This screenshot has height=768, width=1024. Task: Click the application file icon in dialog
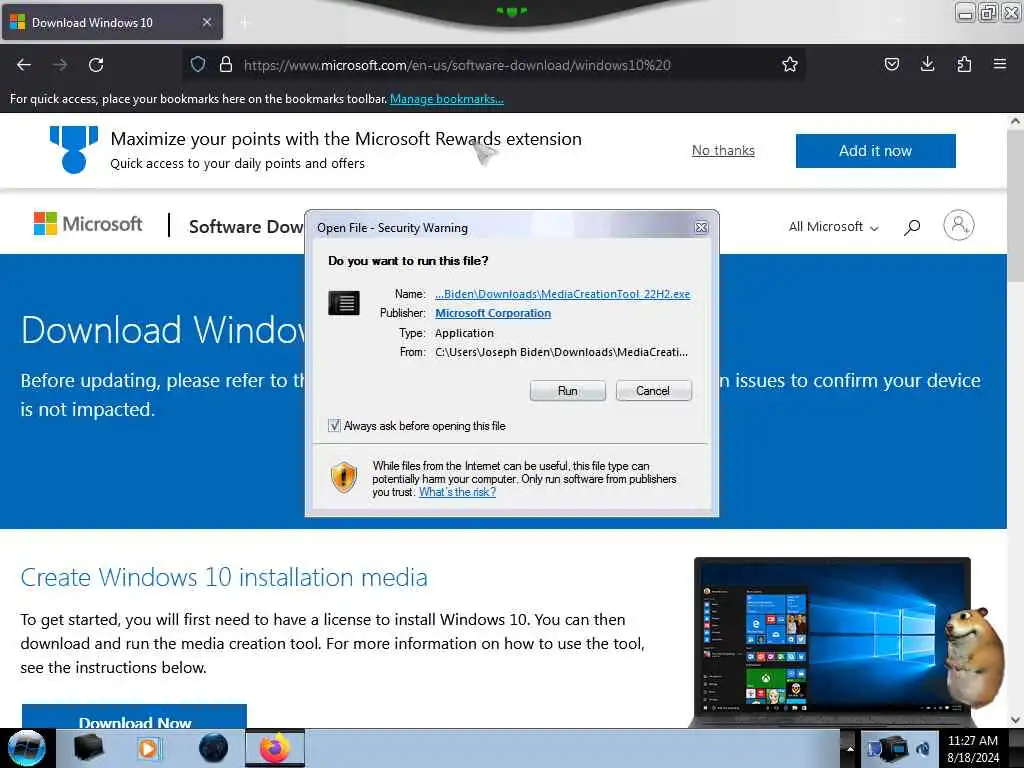[x=344, y=303]
